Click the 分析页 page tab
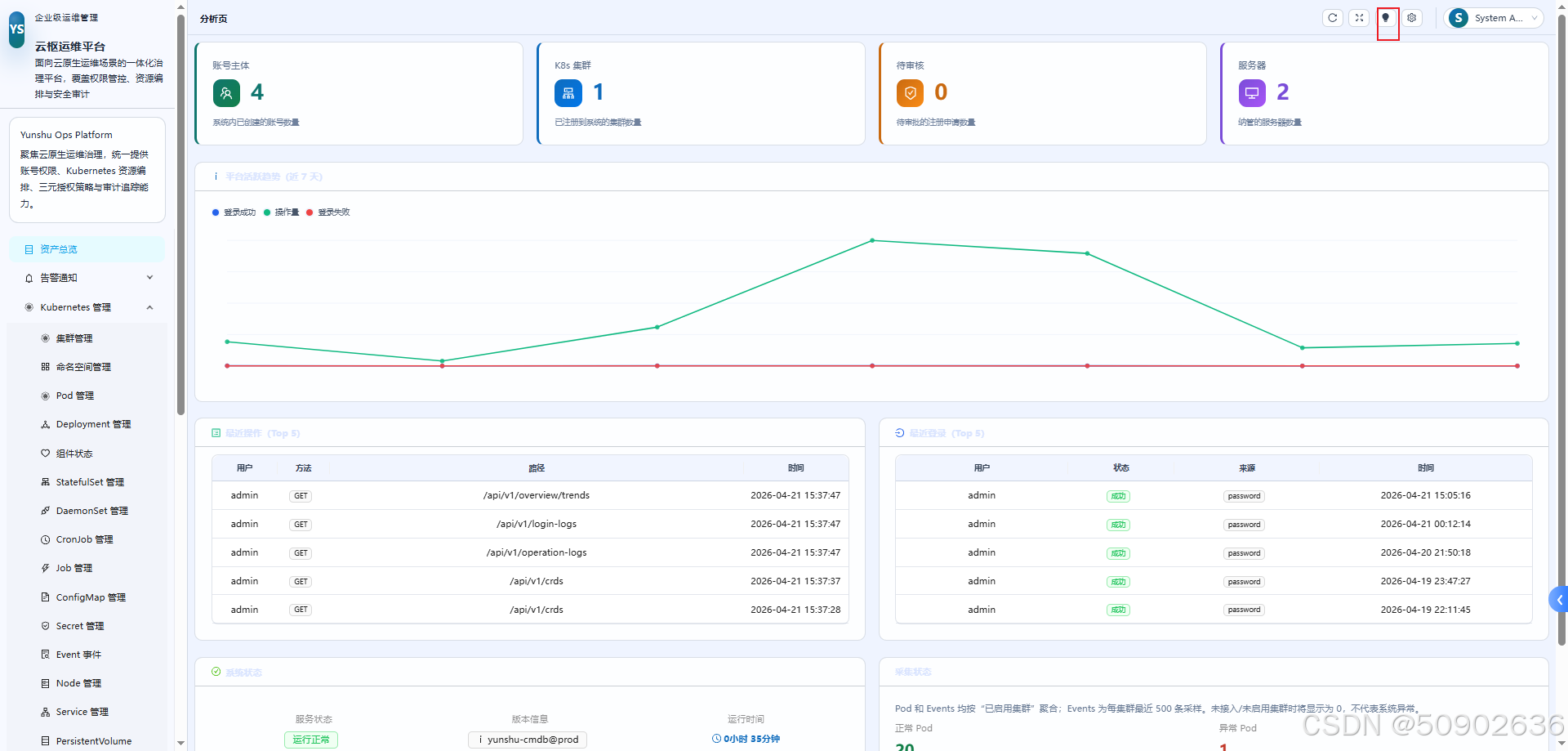This screenshot has height=751, width=1568. [x=214, y=19]
